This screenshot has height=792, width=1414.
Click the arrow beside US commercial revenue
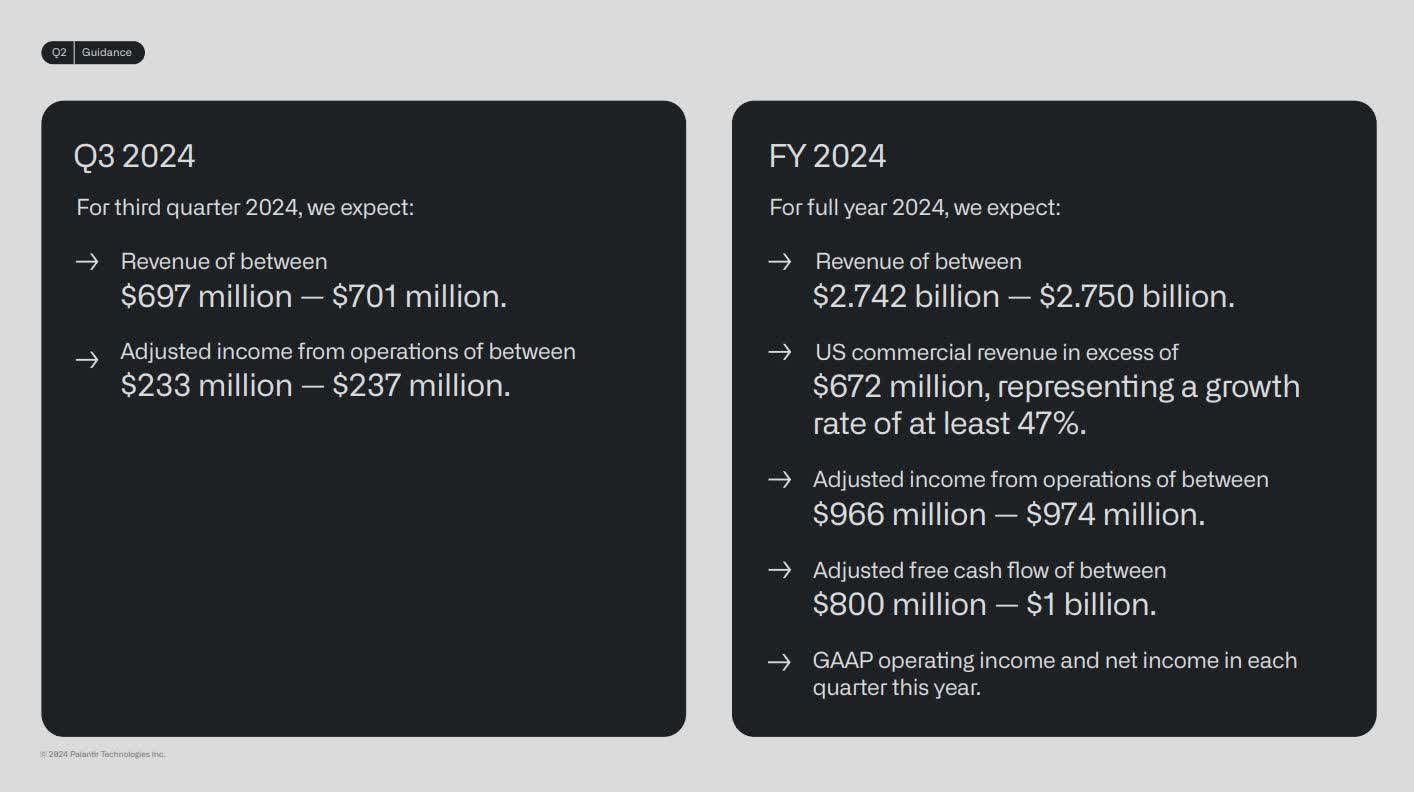(780, 352)
